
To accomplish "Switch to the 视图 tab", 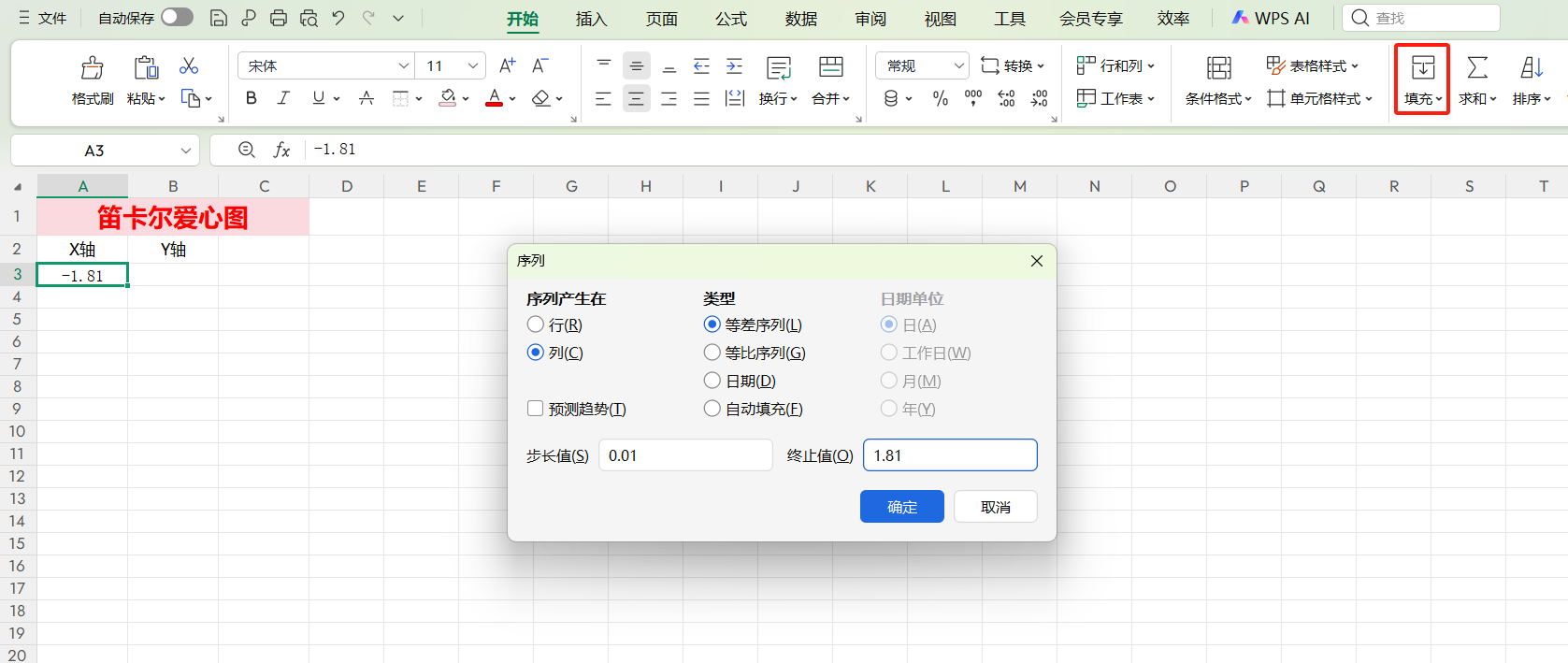I will point(941,19).
